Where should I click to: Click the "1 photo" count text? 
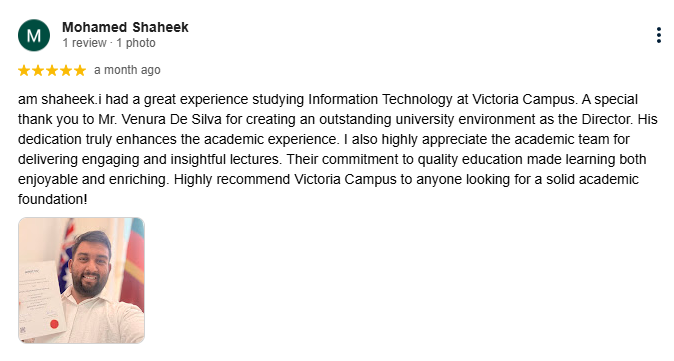pos(136,43)
